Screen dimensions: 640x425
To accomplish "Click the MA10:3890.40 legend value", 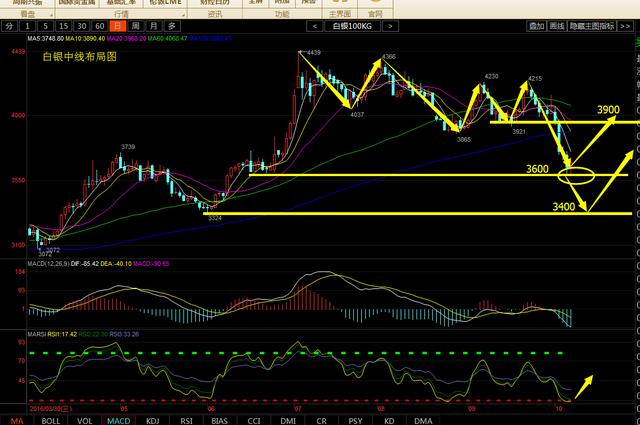I will 85,38.
